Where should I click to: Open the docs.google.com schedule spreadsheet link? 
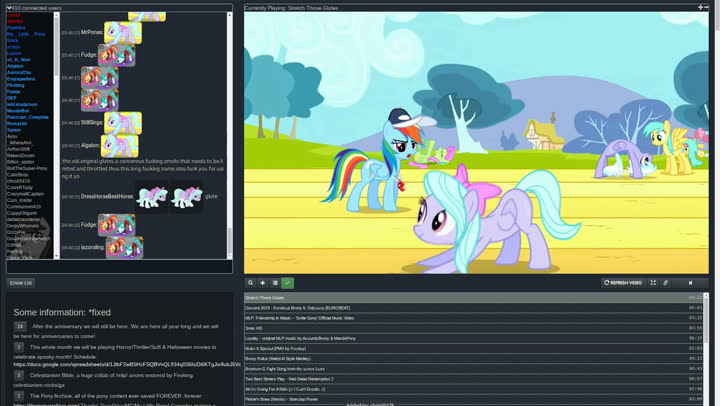coord(127,365)
